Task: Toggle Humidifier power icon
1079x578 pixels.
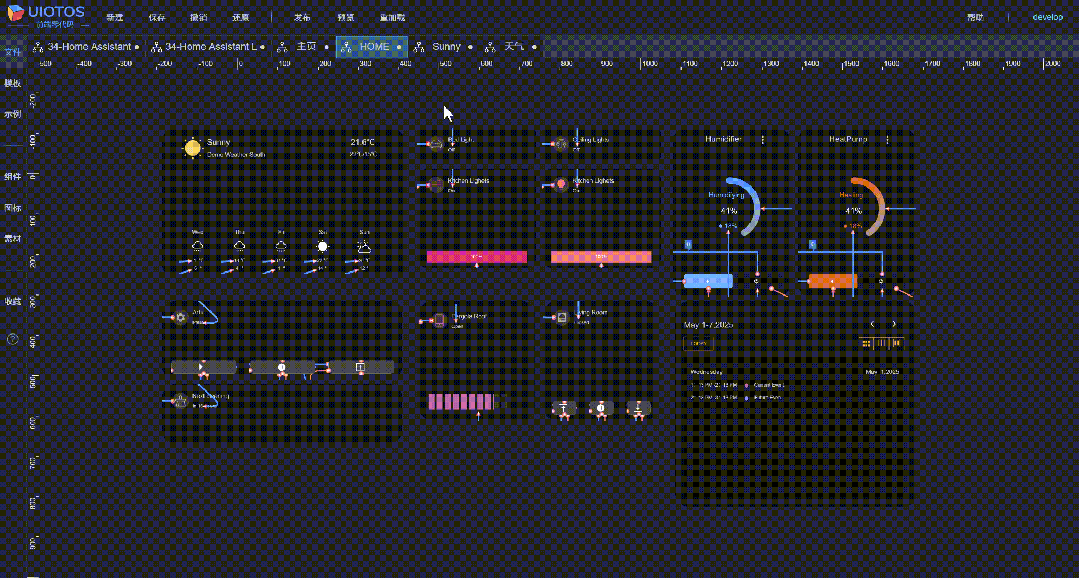Action: coord(756,281)
